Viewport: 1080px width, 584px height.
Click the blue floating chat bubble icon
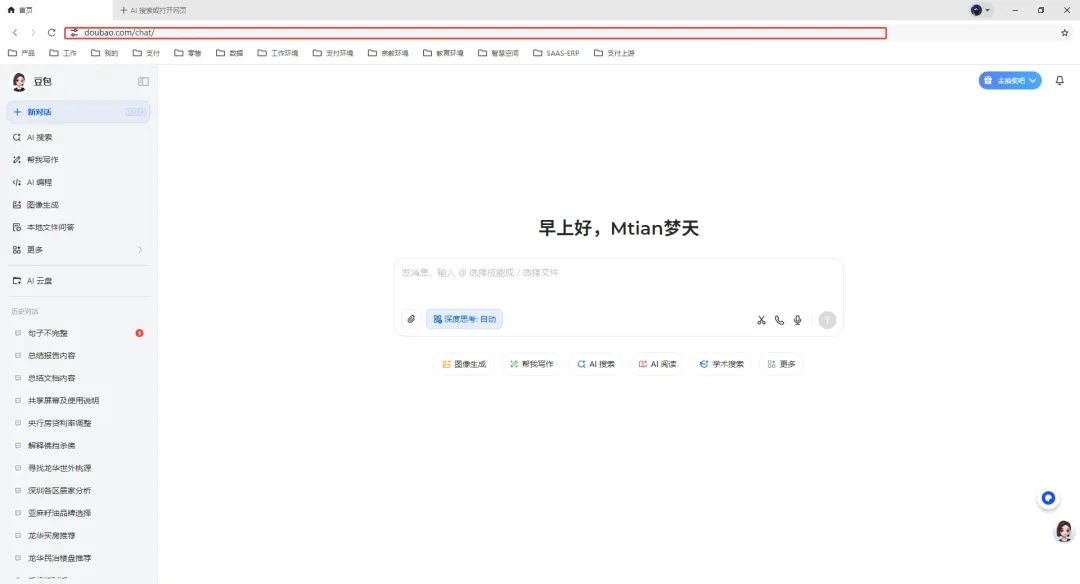coord(1048,498)
